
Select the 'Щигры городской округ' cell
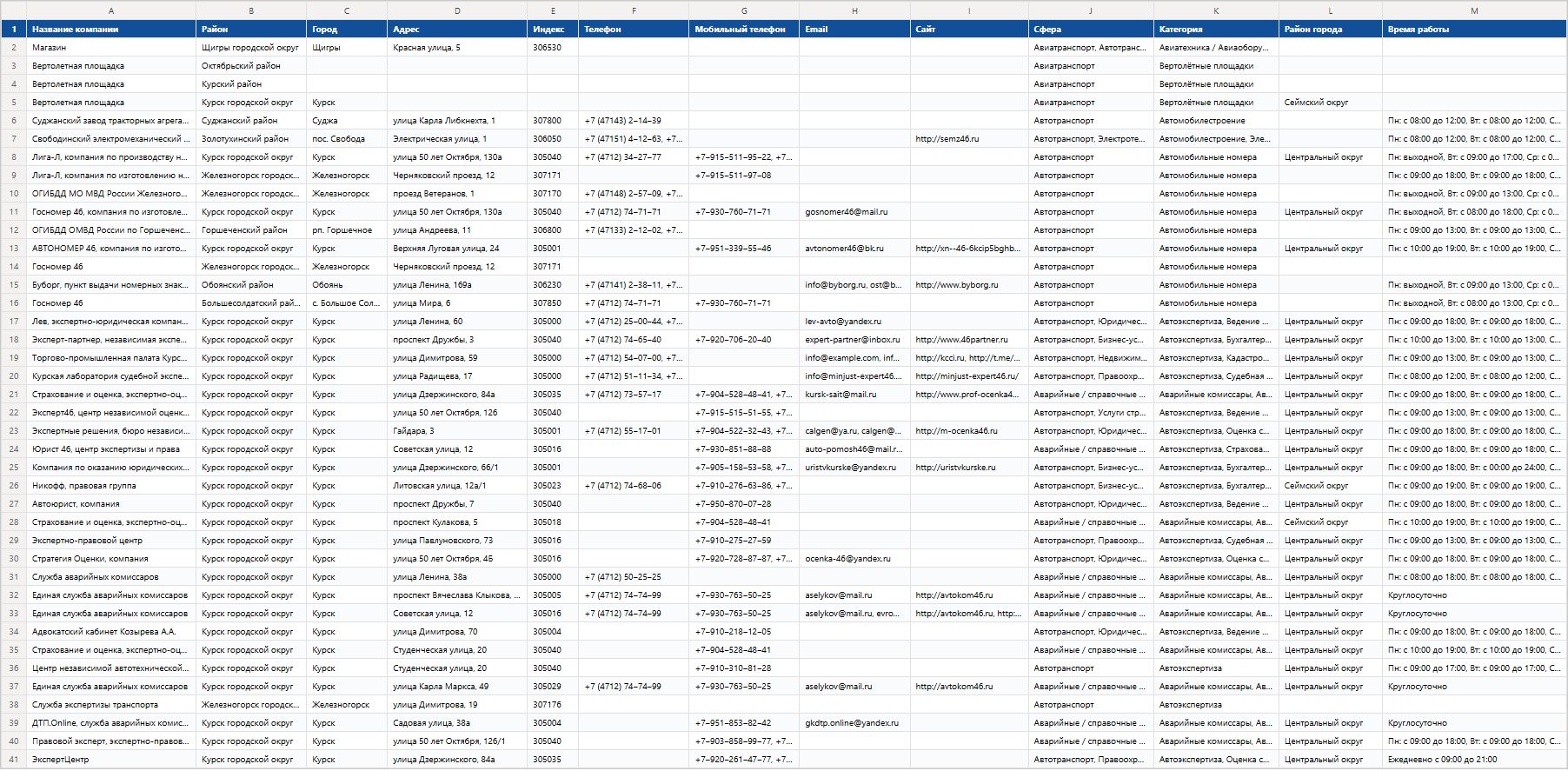coord(251,48)
